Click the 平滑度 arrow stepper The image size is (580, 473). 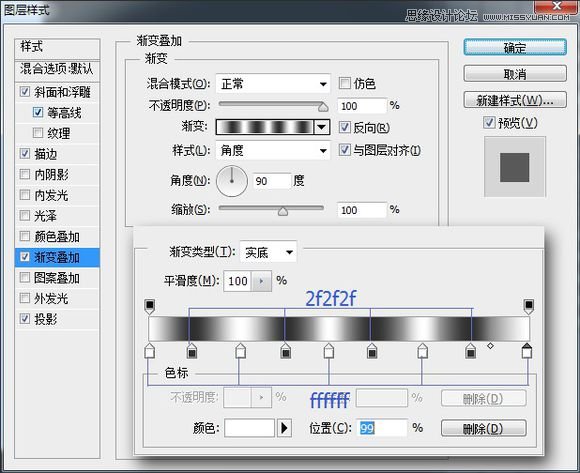tap(261, 281)
